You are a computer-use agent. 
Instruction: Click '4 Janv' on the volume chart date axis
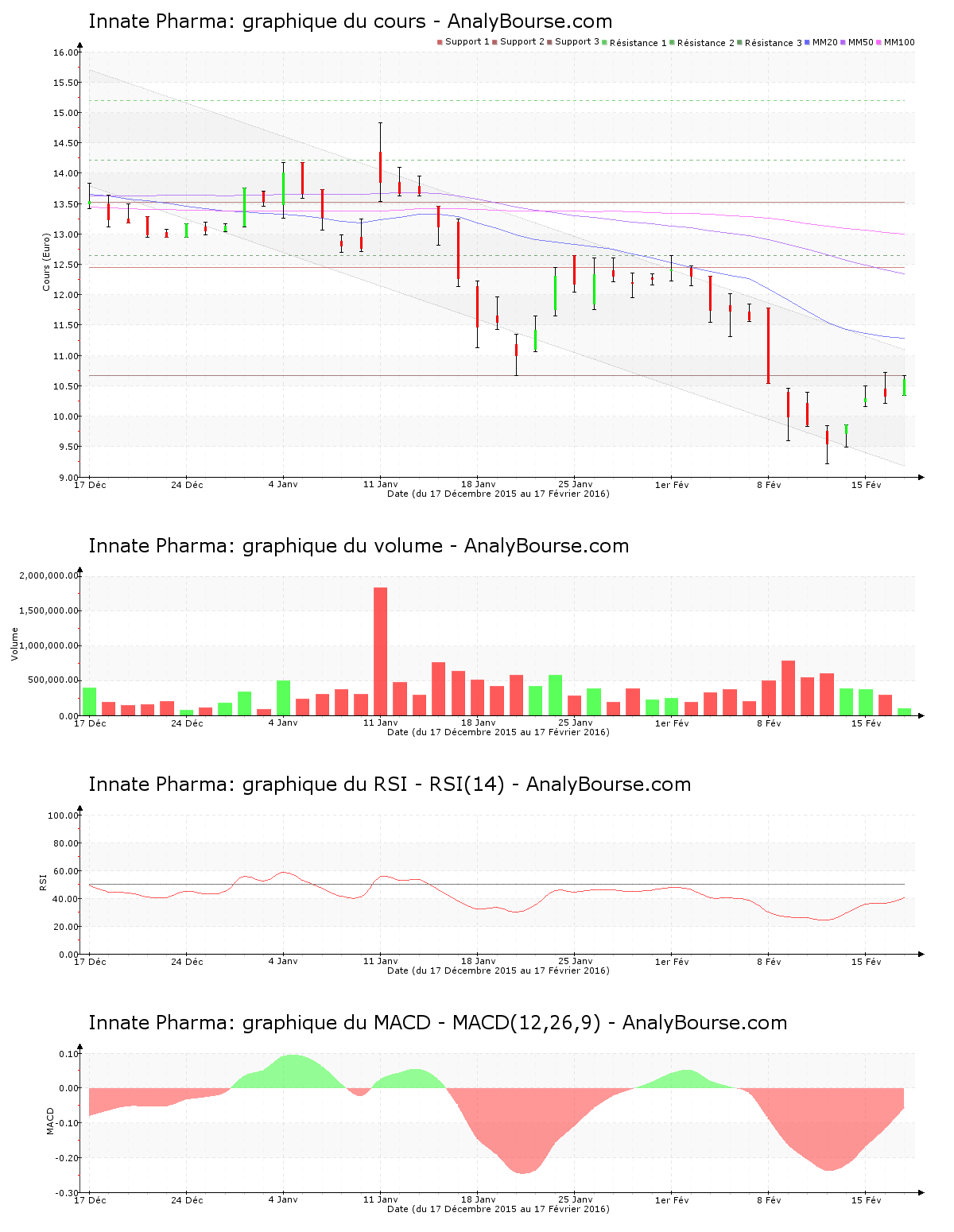click(283, 723)
